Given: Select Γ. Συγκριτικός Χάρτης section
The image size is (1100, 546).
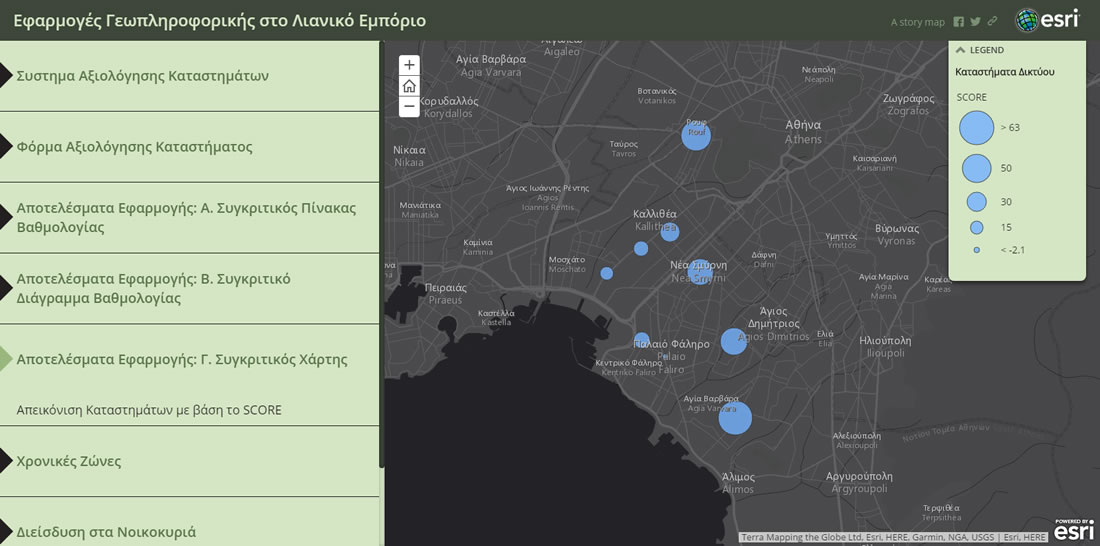Looking at the screenshot, I should click(182, 359).
